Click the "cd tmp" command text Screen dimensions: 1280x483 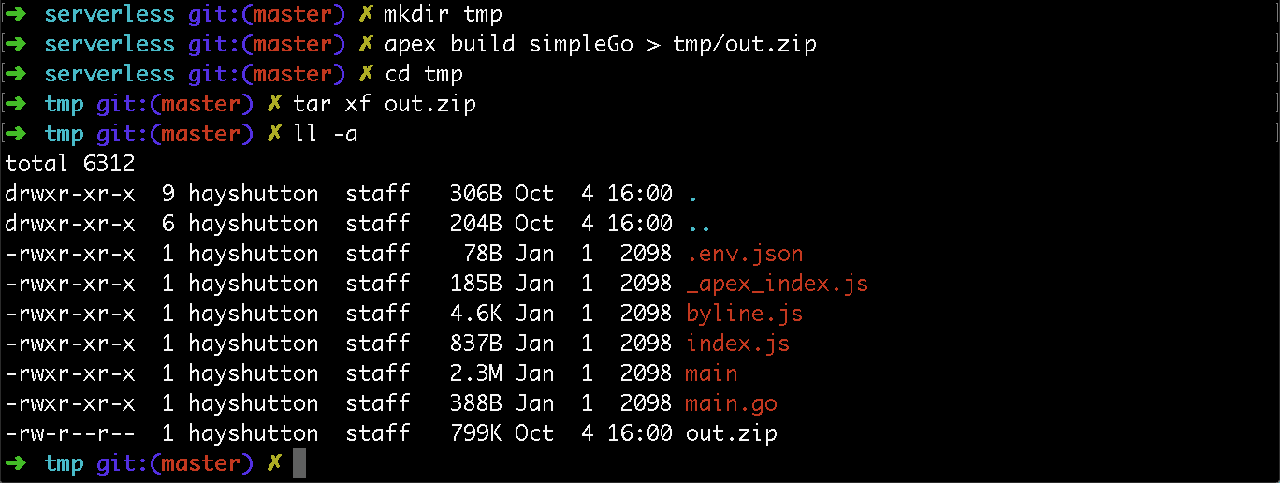point(423,75)
